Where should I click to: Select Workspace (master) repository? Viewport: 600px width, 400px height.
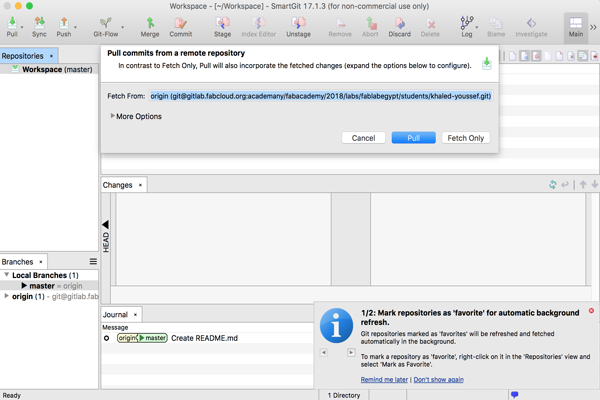click(49, 69)
